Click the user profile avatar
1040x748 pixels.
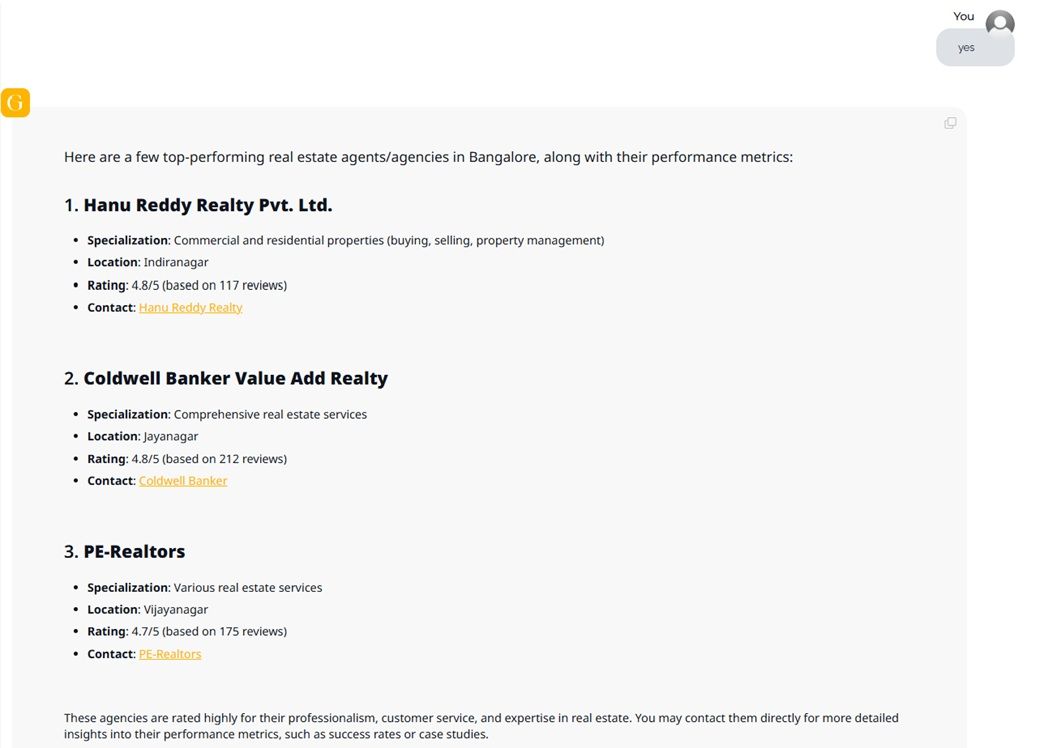tap(999, 24)
